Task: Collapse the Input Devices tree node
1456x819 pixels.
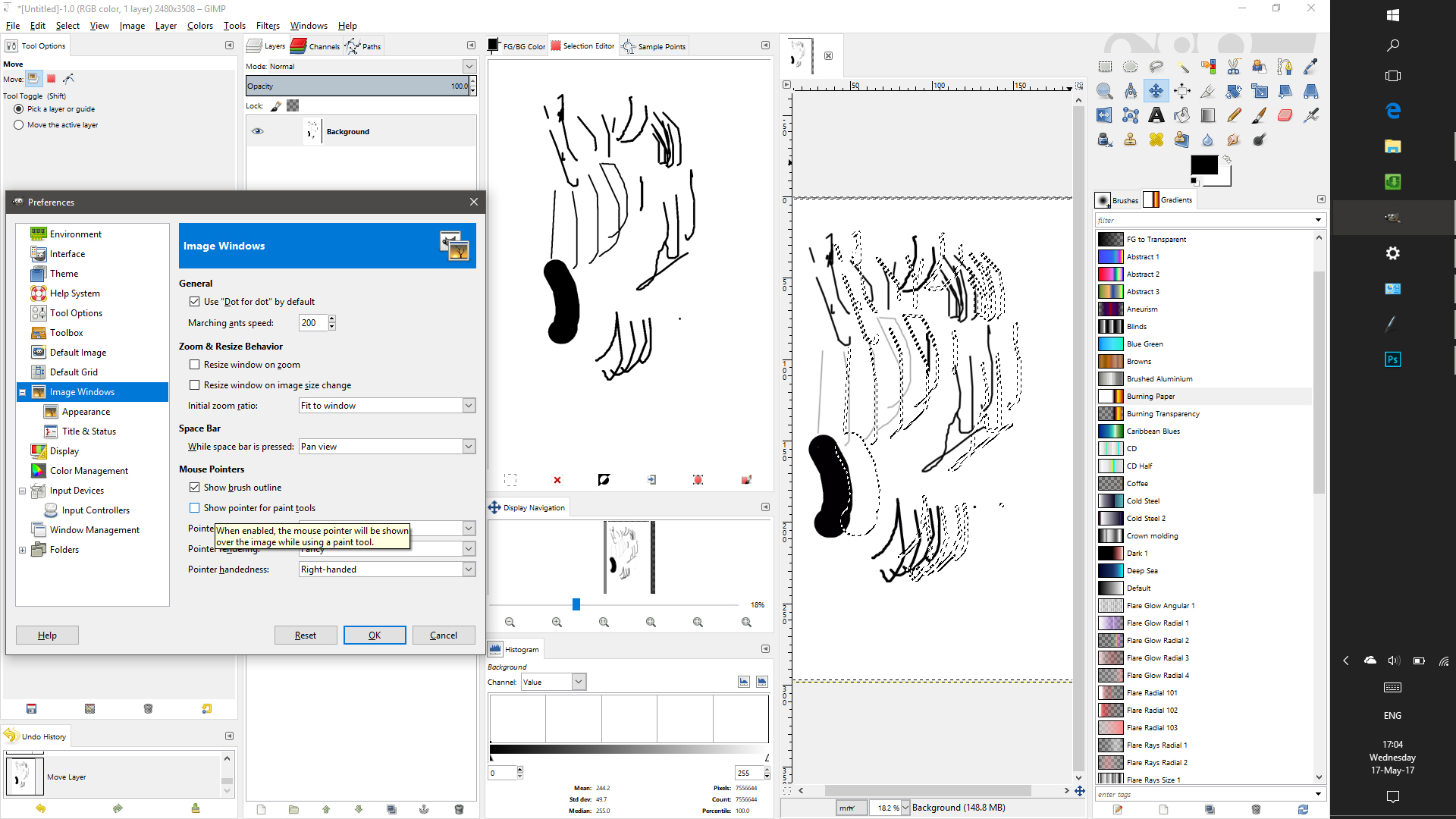Action: point(23,491)
